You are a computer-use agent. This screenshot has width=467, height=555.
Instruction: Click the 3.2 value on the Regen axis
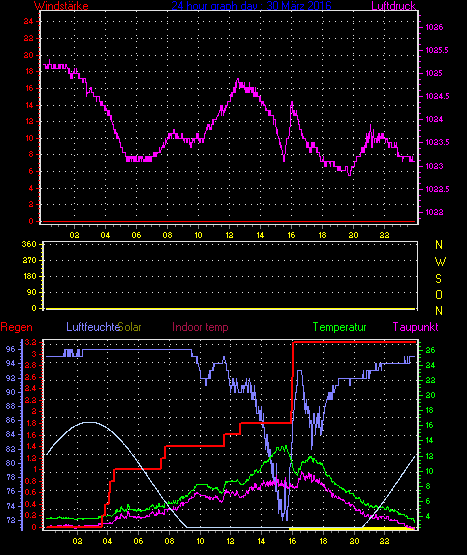click(31, 342)
